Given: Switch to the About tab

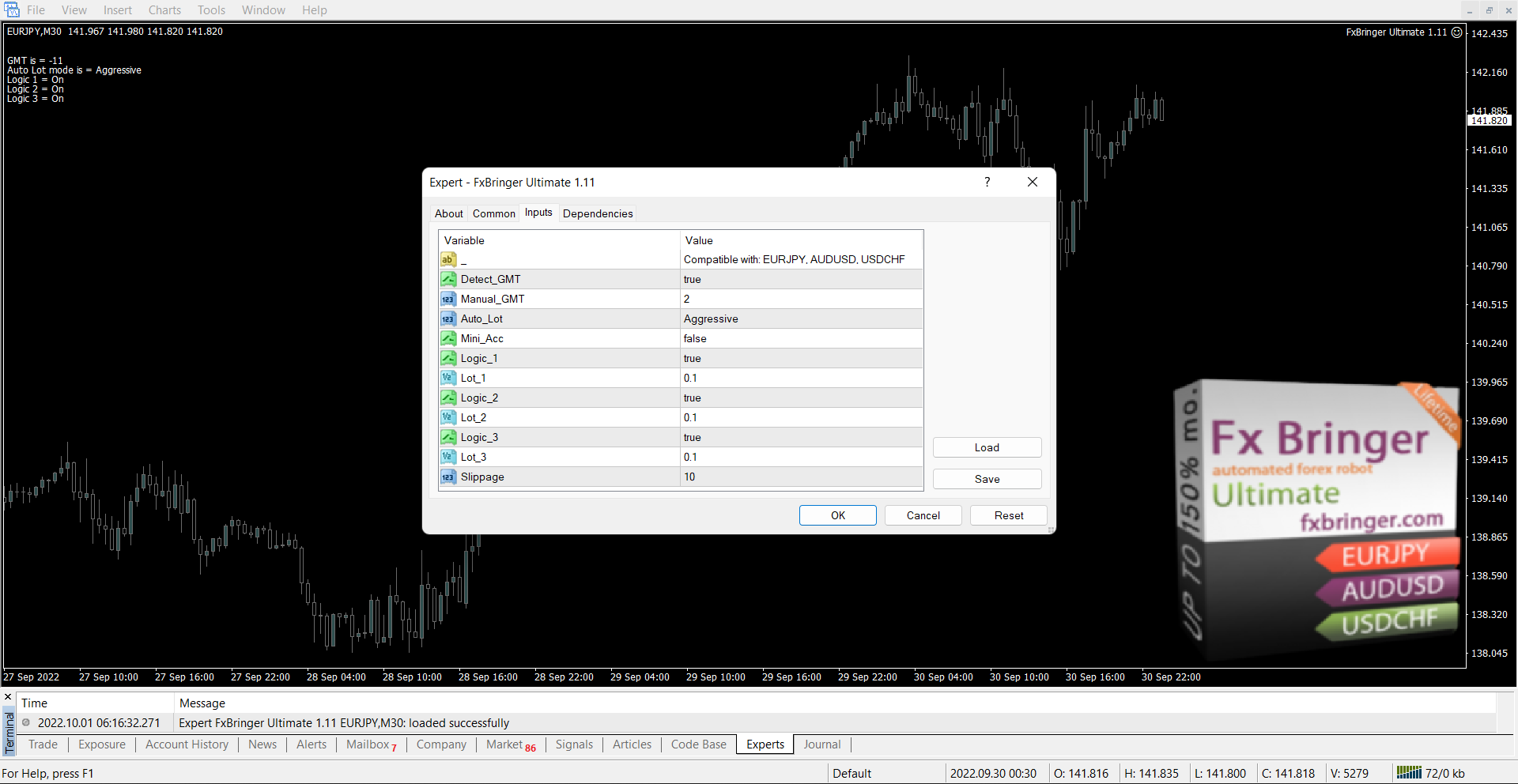Looking at the screenshot, I should tap(448, 213).
